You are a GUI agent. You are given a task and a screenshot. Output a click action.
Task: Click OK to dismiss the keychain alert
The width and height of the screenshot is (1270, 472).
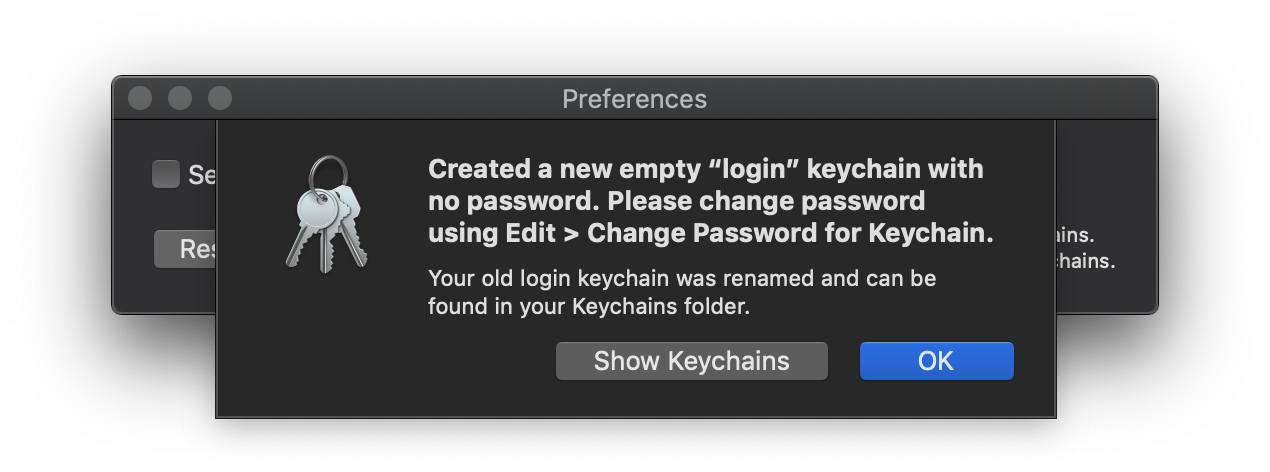click(x=936, y=361)
